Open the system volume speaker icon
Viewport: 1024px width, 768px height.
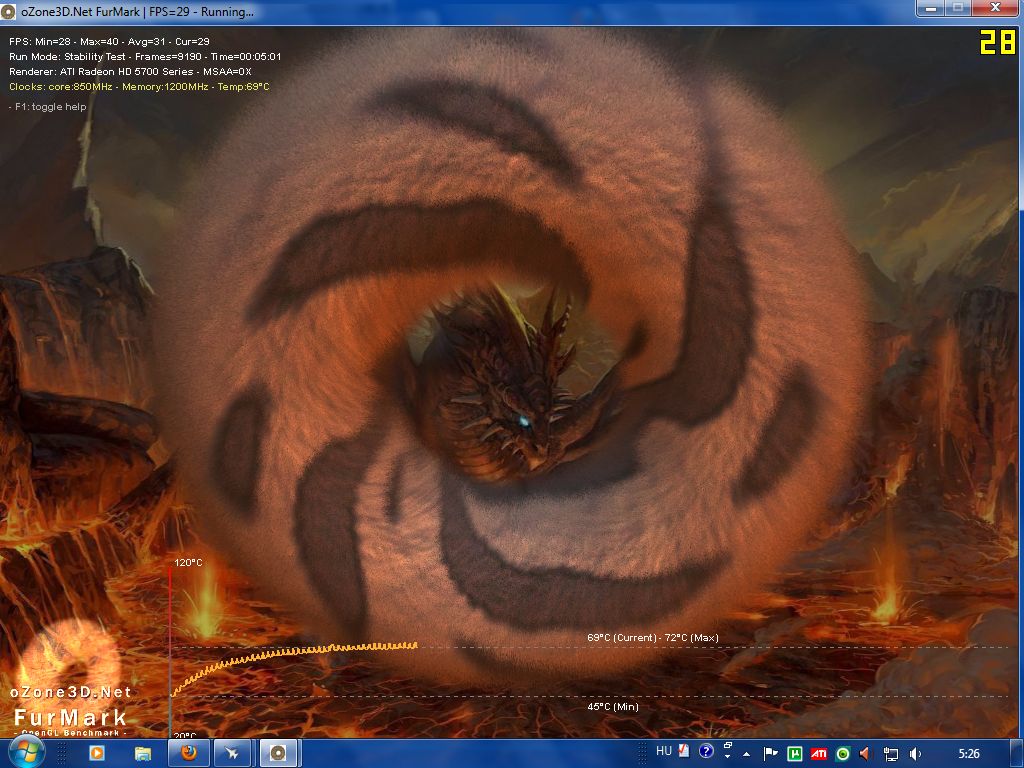(916, 754)
